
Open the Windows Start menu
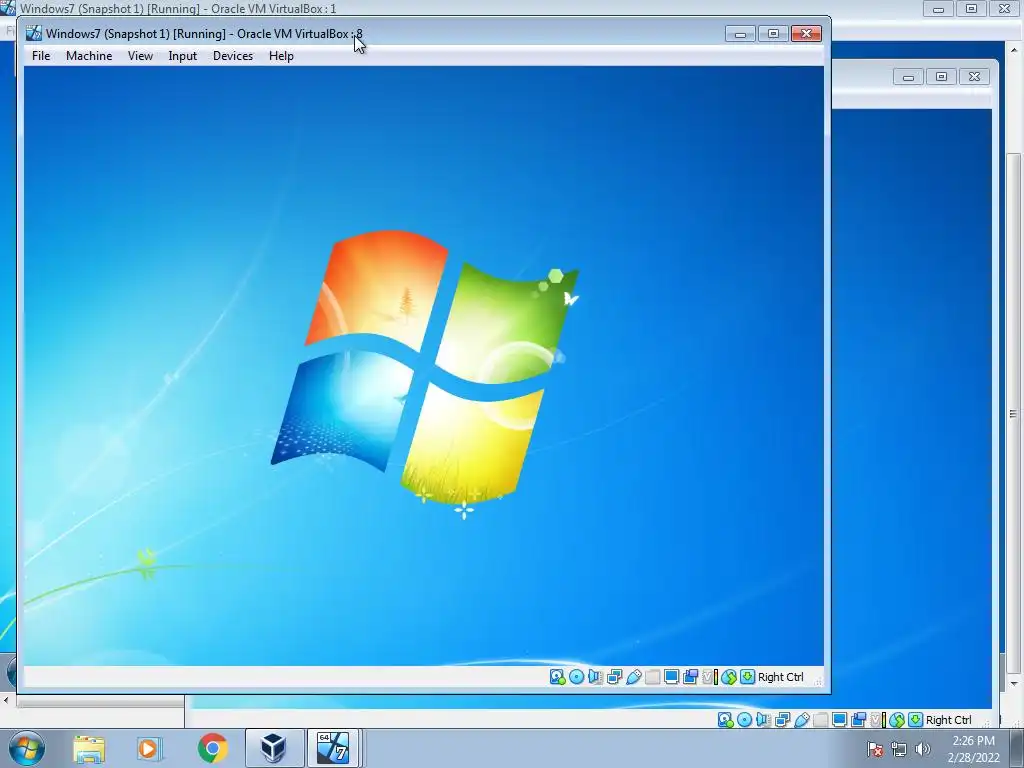tap(27, 748)
